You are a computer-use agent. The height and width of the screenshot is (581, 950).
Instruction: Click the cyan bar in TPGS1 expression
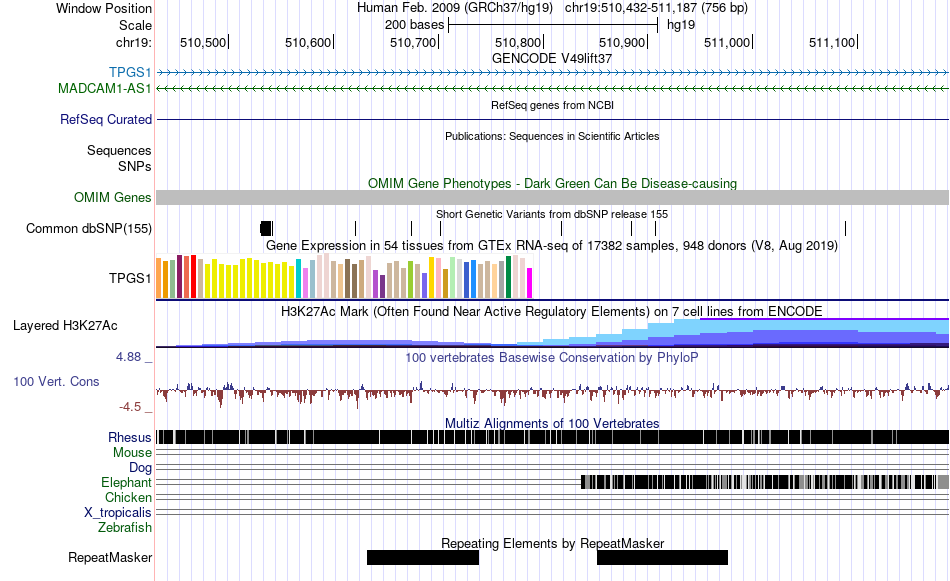[x=299, y=279]
